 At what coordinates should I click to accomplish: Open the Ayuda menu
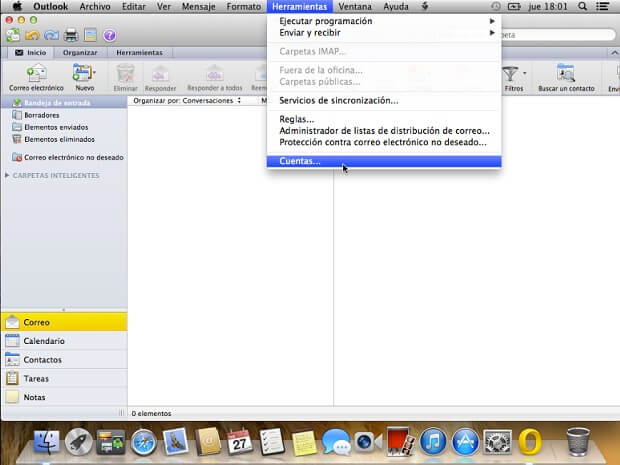pos(396,6)
